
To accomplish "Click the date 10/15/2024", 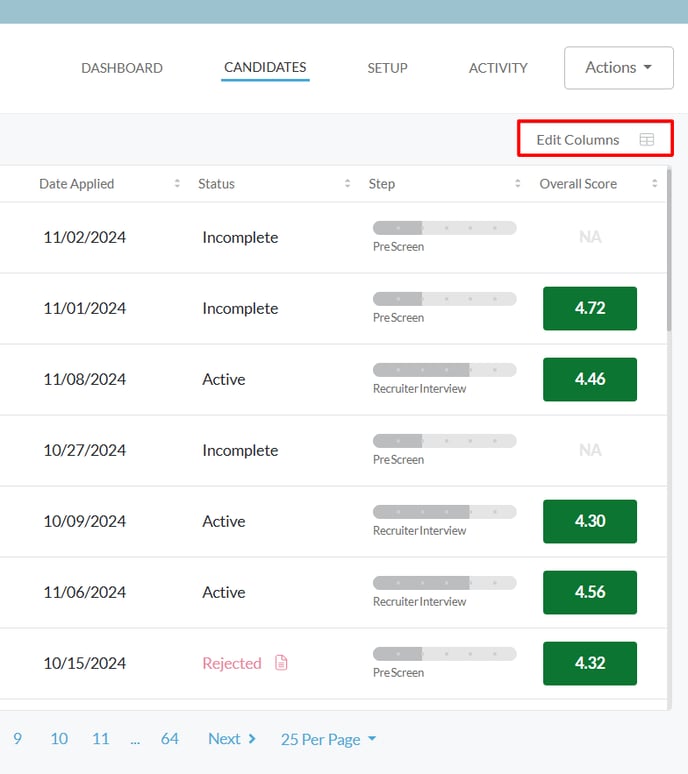I will (x=84, y=663).
